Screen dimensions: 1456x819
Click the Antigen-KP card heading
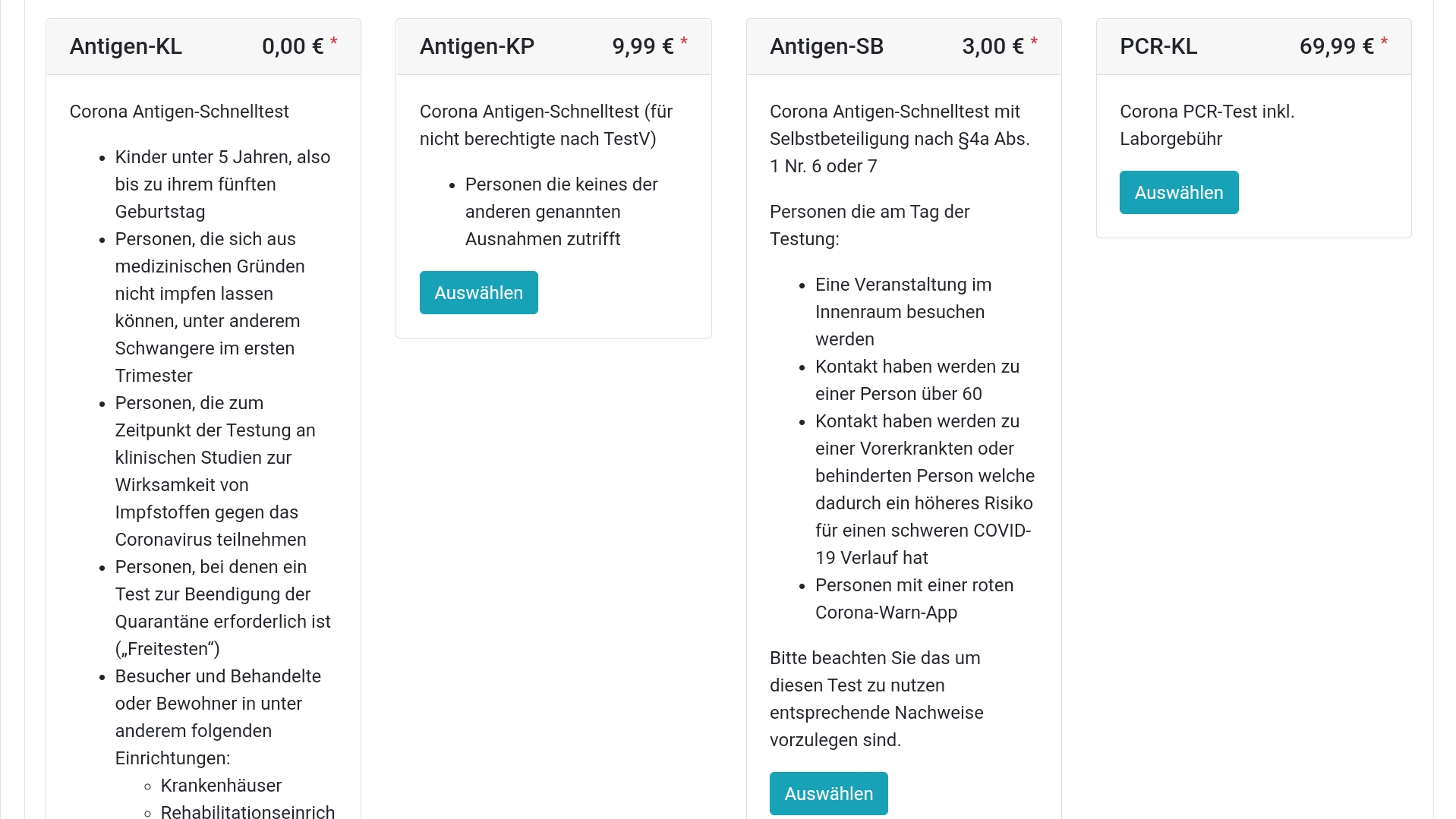click(477, 46)
